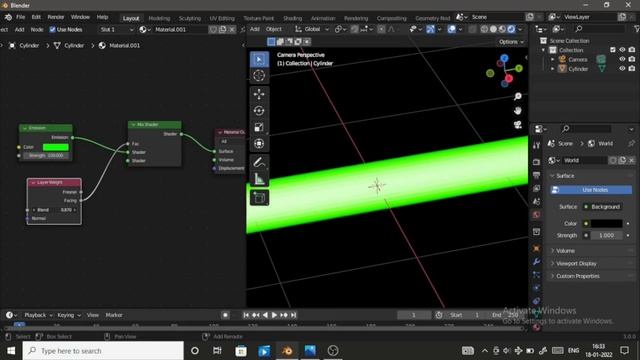This screenshot has height=360, width=640.
Task: Open the Output properties tab icon
Action: [536, 175]
